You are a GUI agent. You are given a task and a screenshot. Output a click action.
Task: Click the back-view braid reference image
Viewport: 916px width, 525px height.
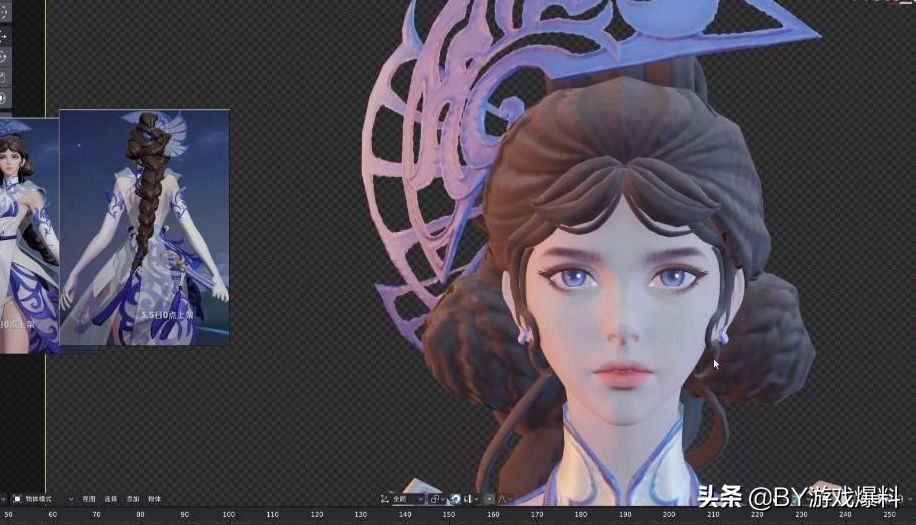click(x=145, y=227)
